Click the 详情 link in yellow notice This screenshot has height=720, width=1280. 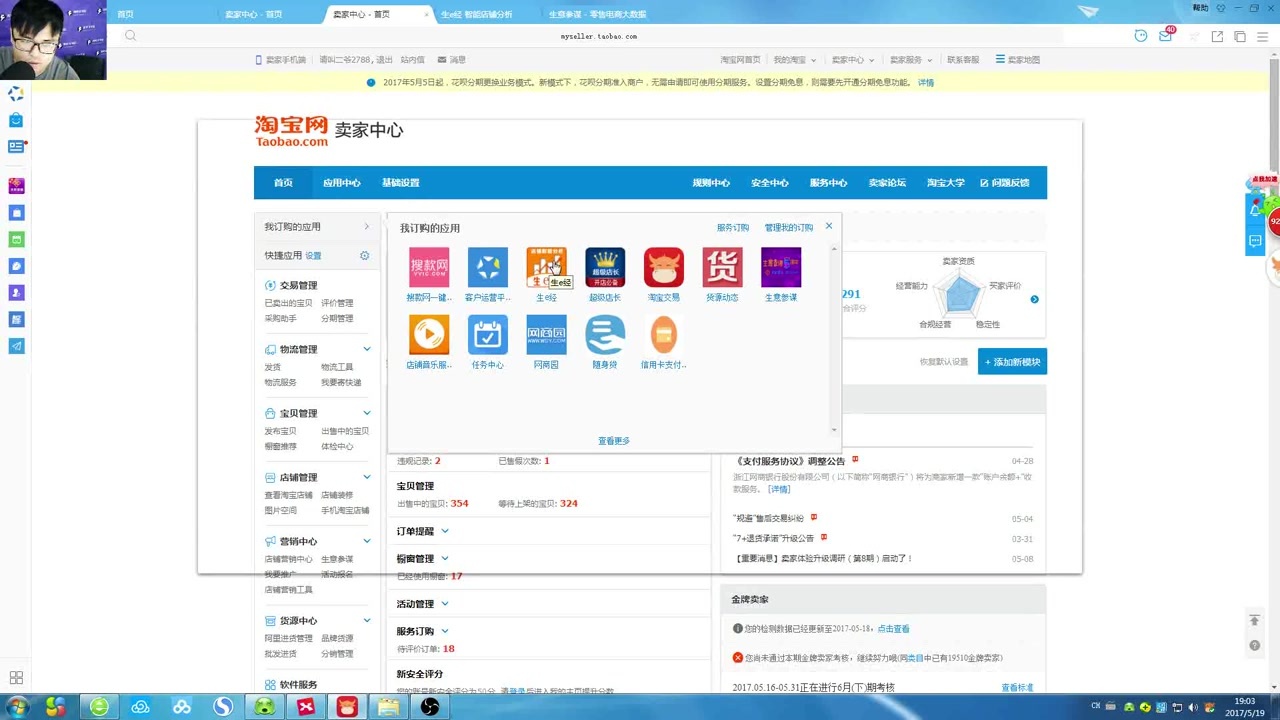pos(926,83)
